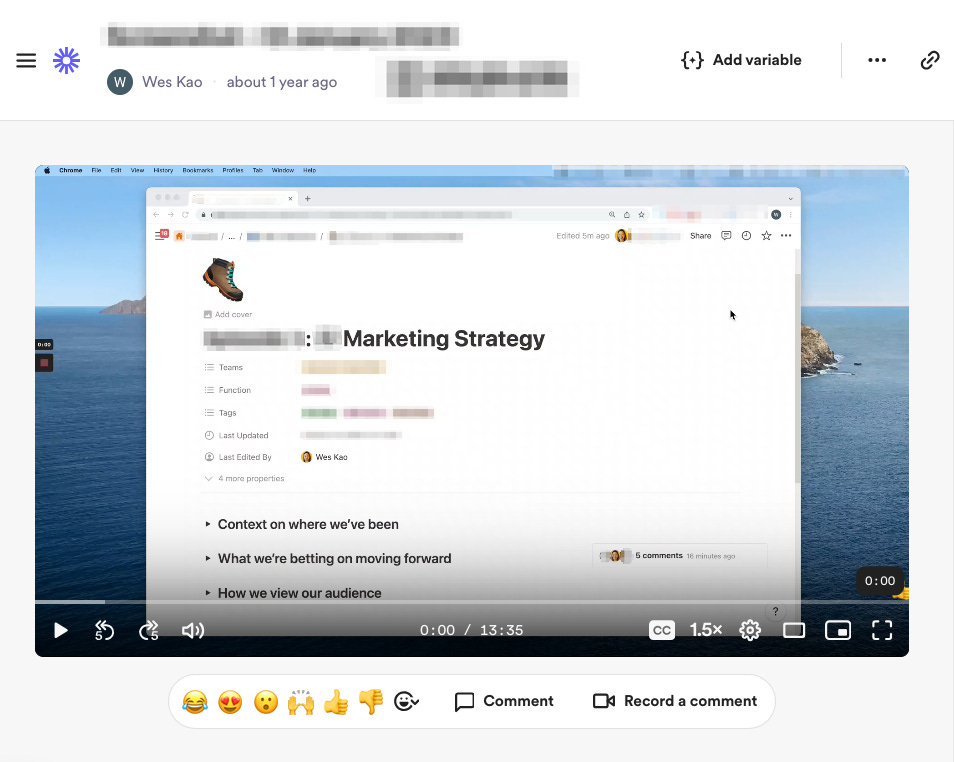Screen dimensions: 954x762
Task: Click the Comment button
Action: click(504, 701)
